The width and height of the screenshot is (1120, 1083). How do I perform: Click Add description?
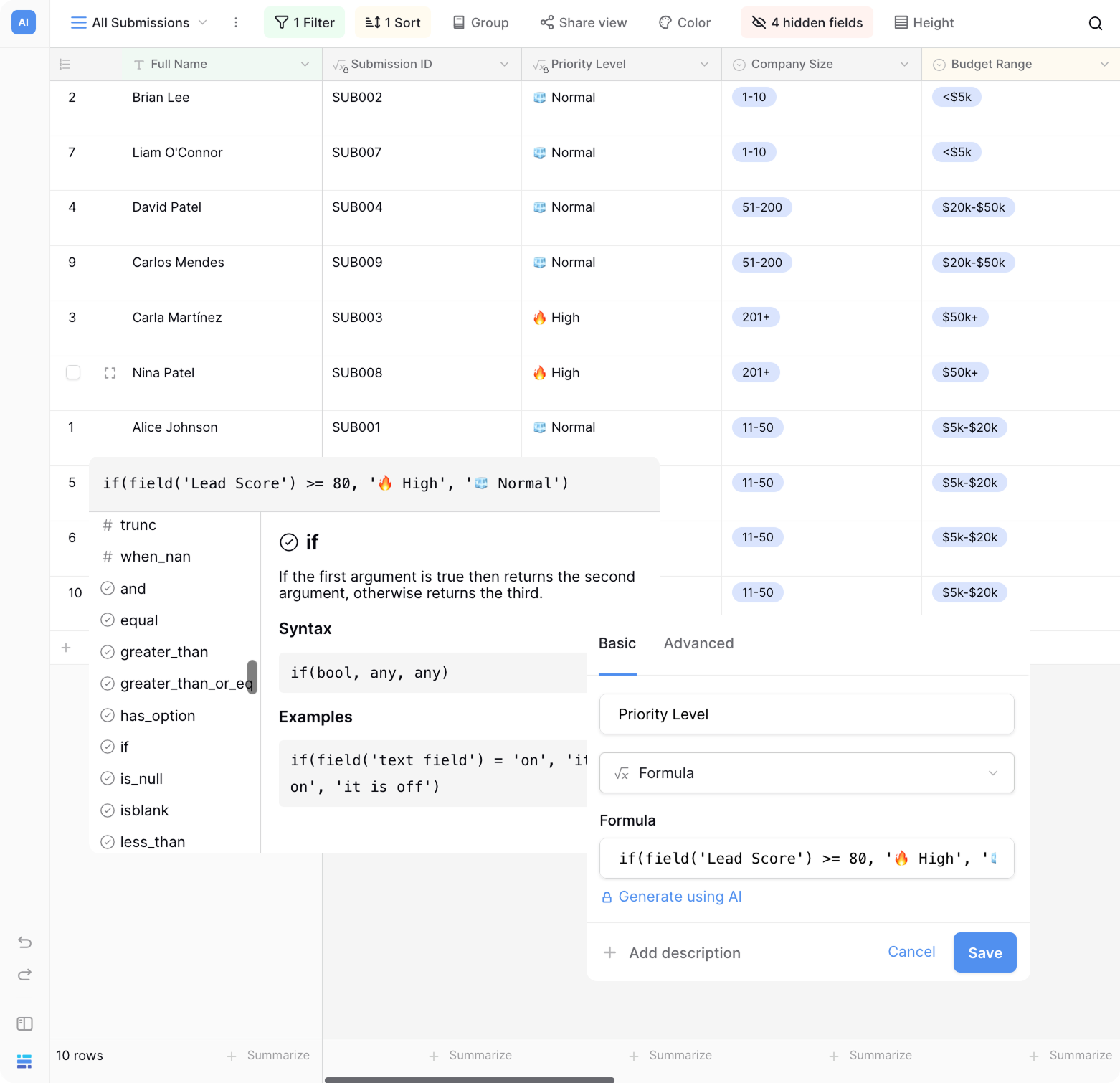tap(685, 952)
